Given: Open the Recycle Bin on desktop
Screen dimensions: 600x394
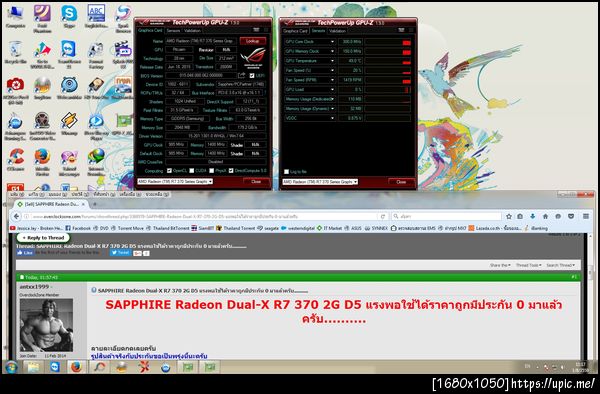Looking at the screenshot, I should point(15,53).
